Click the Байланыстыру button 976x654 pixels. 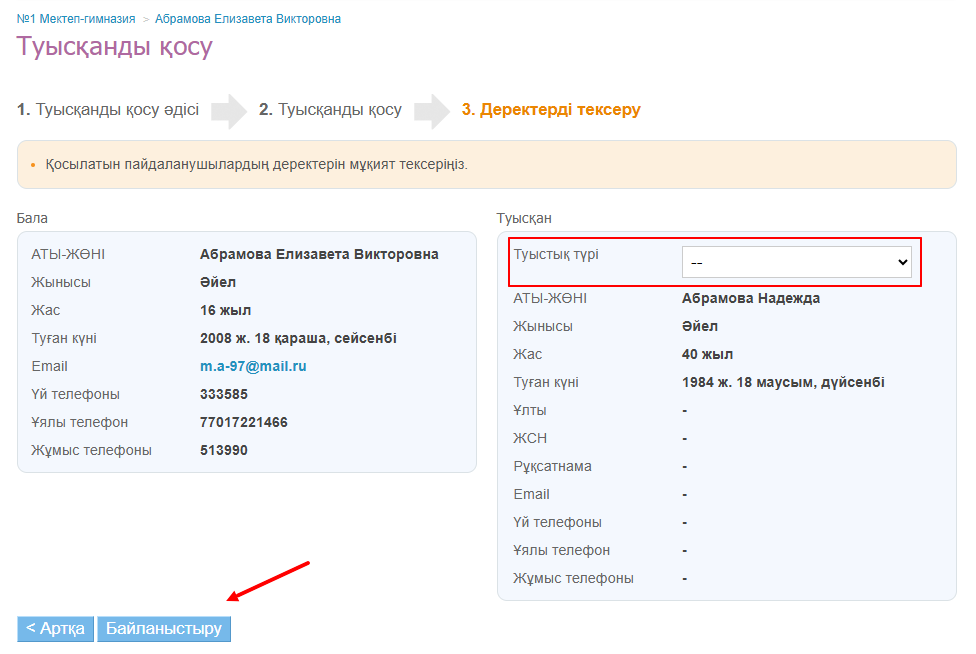164,629
